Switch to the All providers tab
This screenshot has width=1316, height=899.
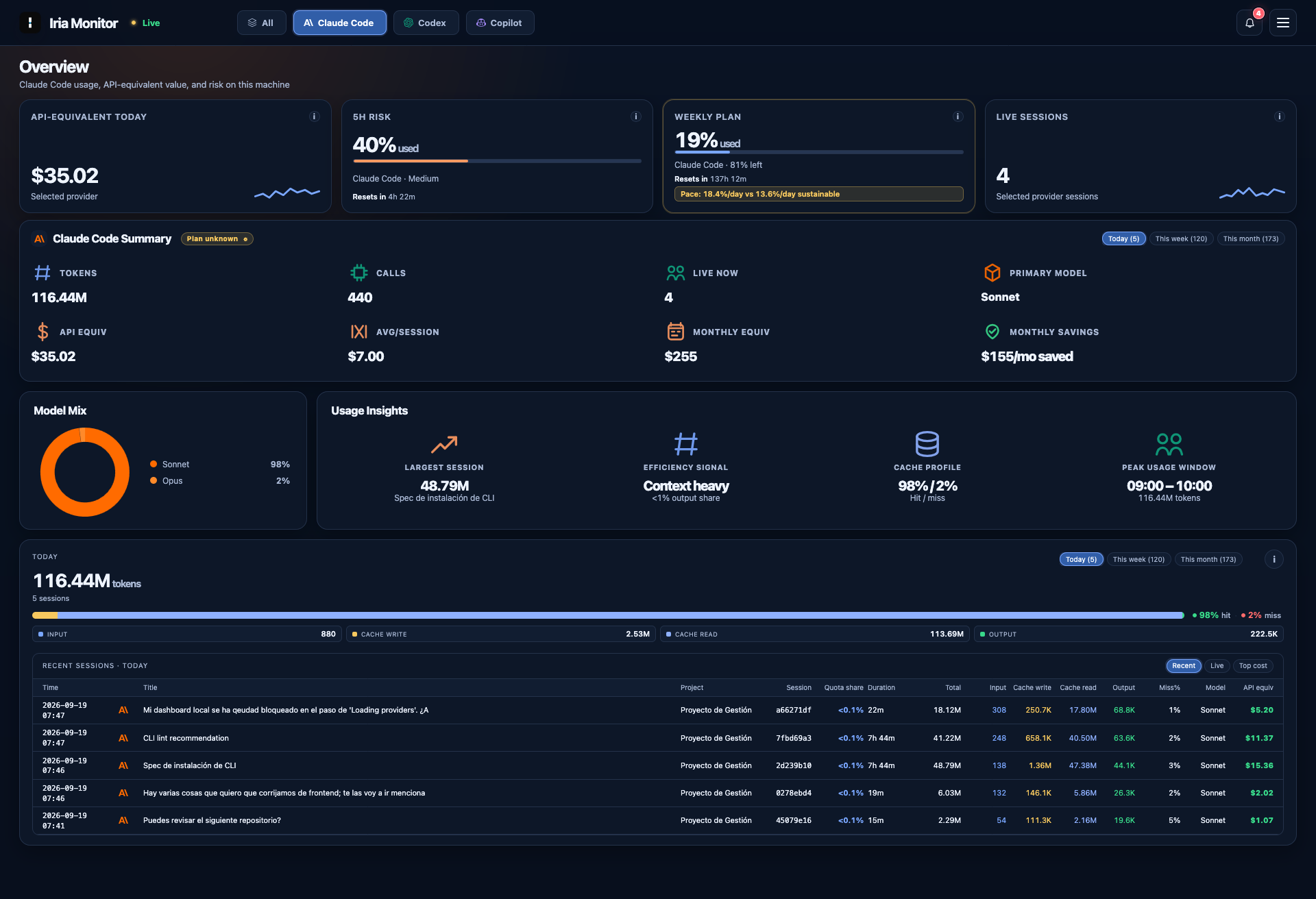tap(261, 23)
